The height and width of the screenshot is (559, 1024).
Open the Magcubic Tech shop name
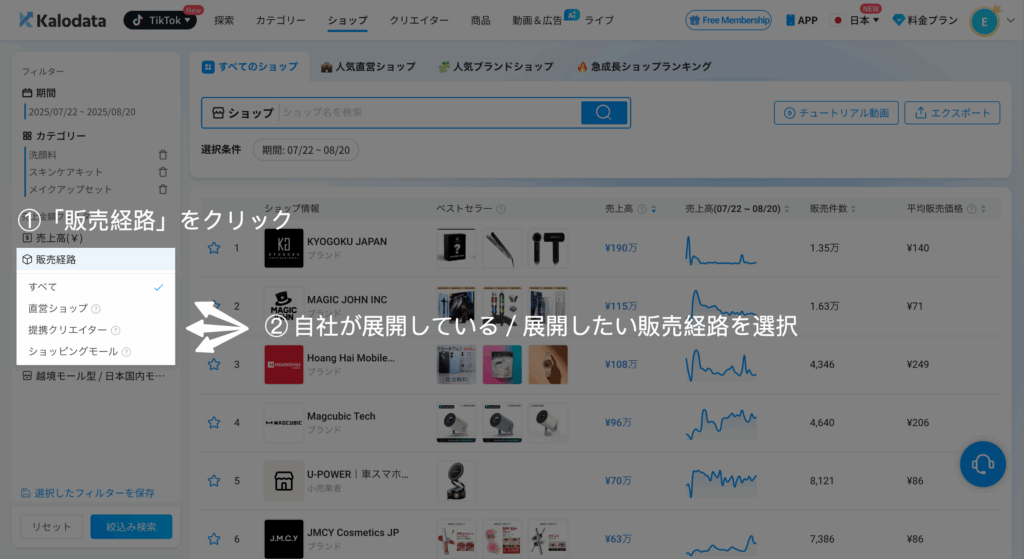[x=341, y=416]
